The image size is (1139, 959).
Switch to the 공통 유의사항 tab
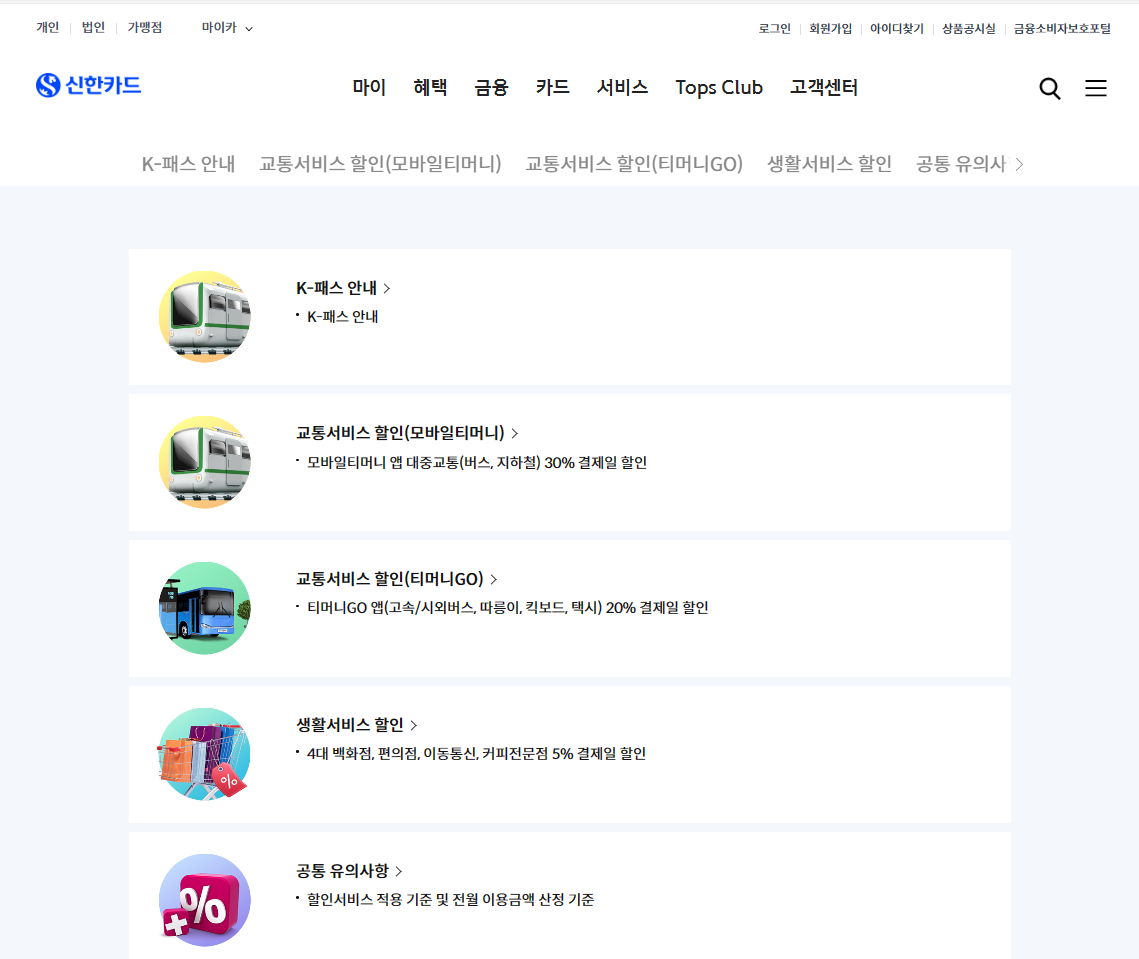pos(962,164)
